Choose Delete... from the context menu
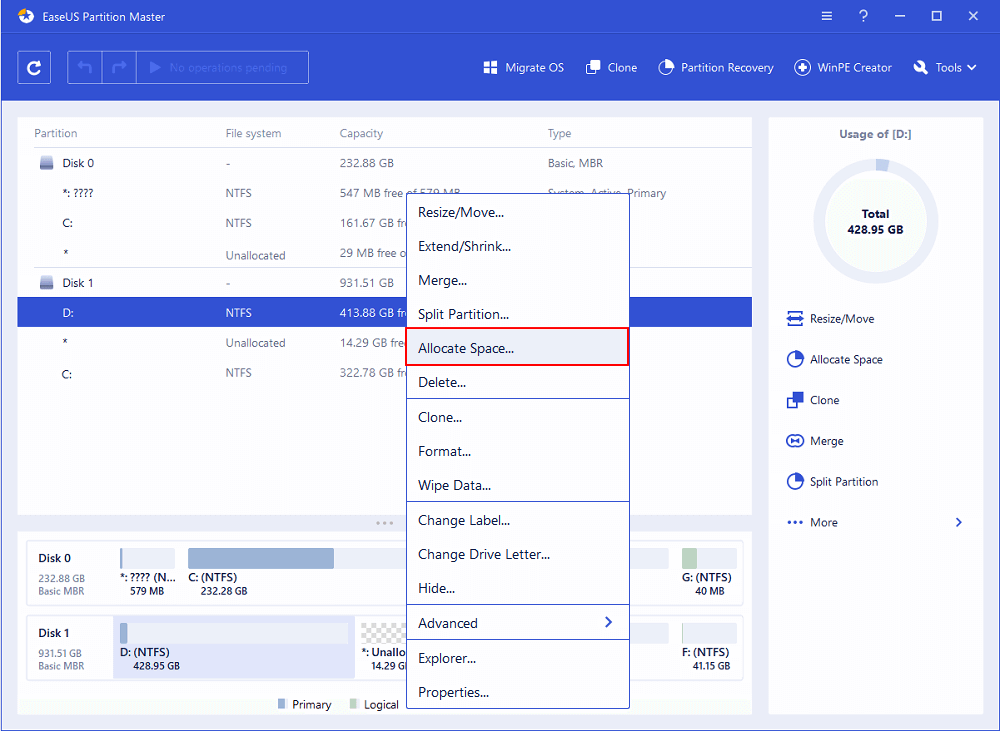Screen dimensions: 1000x731 tap(518, 382)
